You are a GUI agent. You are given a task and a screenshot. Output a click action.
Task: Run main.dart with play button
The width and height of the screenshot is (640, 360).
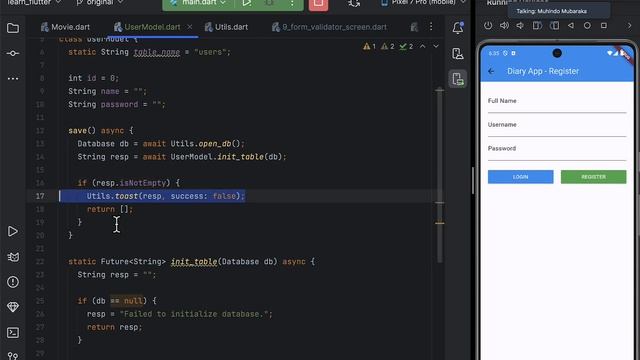(x=247, y=3)
